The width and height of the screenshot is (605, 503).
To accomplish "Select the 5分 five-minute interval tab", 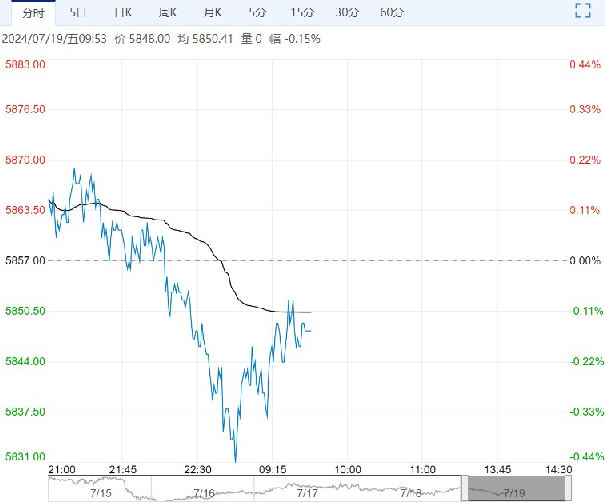I will 255,12.
